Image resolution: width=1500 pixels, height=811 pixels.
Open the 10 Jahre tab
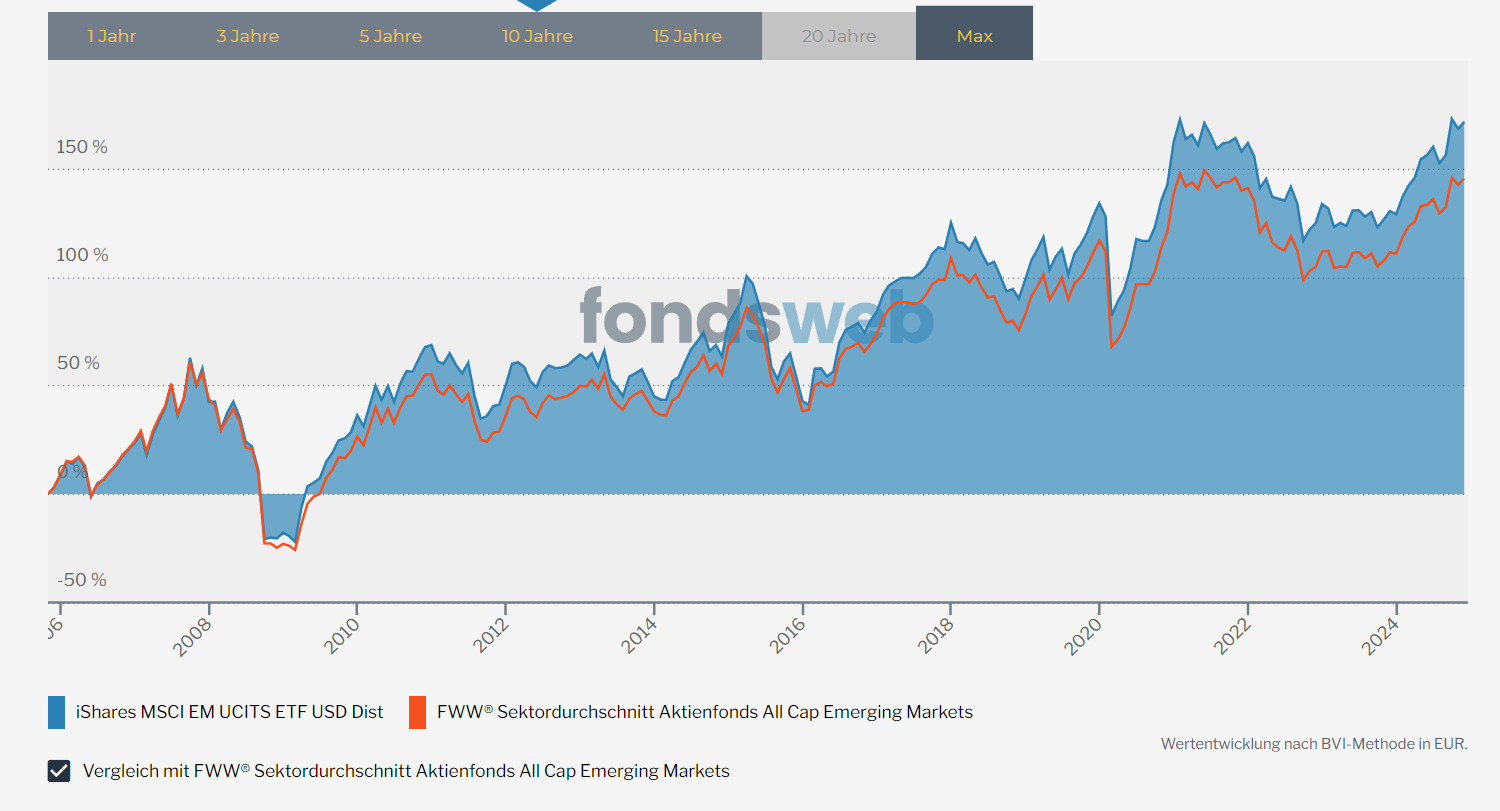[x=537, y=36]
